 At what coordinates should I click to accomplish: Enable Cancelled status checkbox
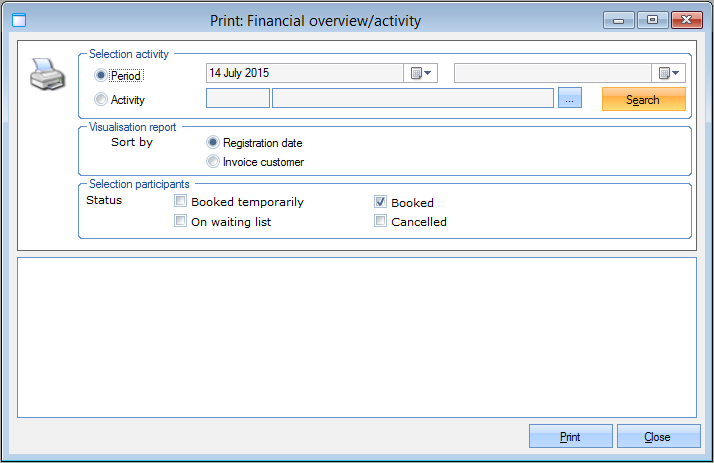(380, 221)
